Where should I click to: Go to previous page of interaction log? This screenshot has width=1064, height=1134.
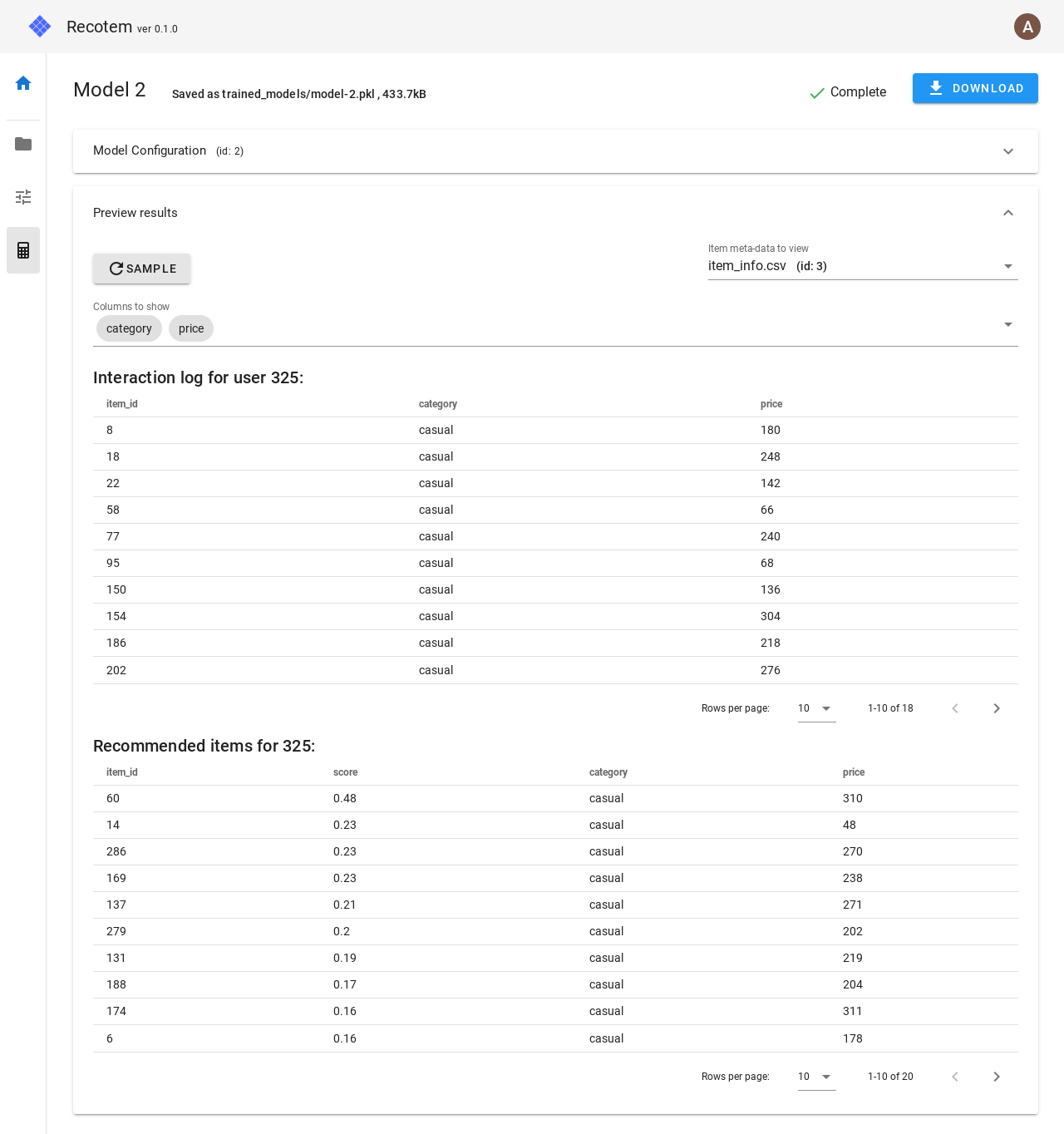[955, 708]
